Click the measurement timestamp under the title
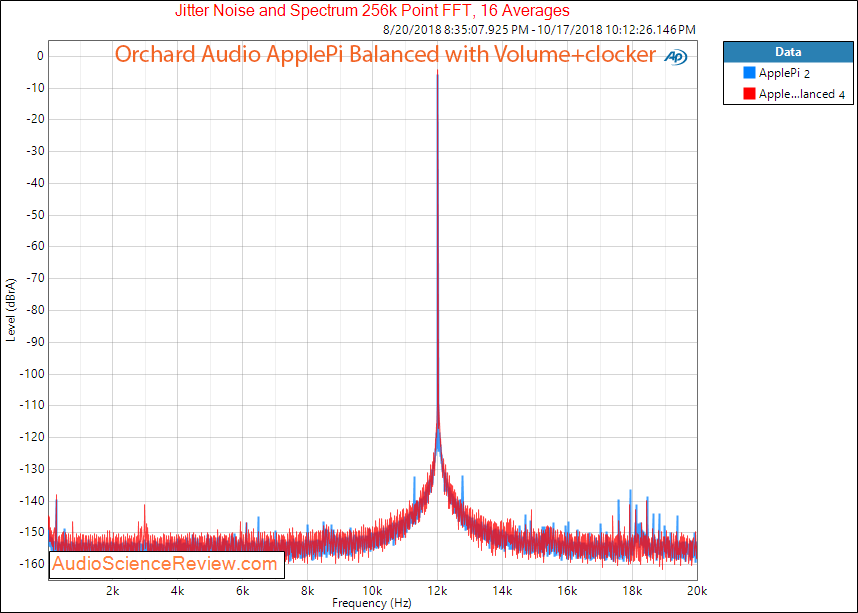858x613 pixels. coord(539,30)
